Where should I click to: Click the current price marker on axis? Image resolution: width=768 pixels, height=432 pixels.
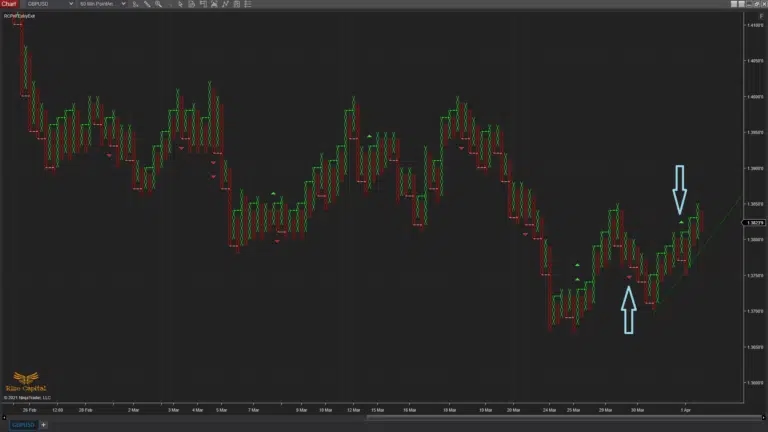click(x=755, y=224)
